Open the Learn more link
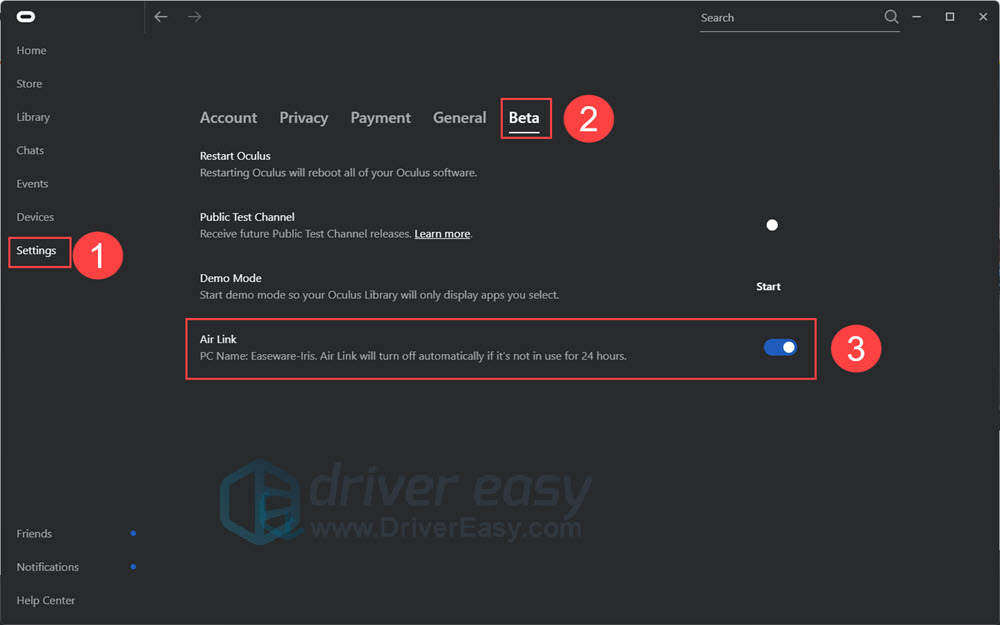 (x=442, y=234)
